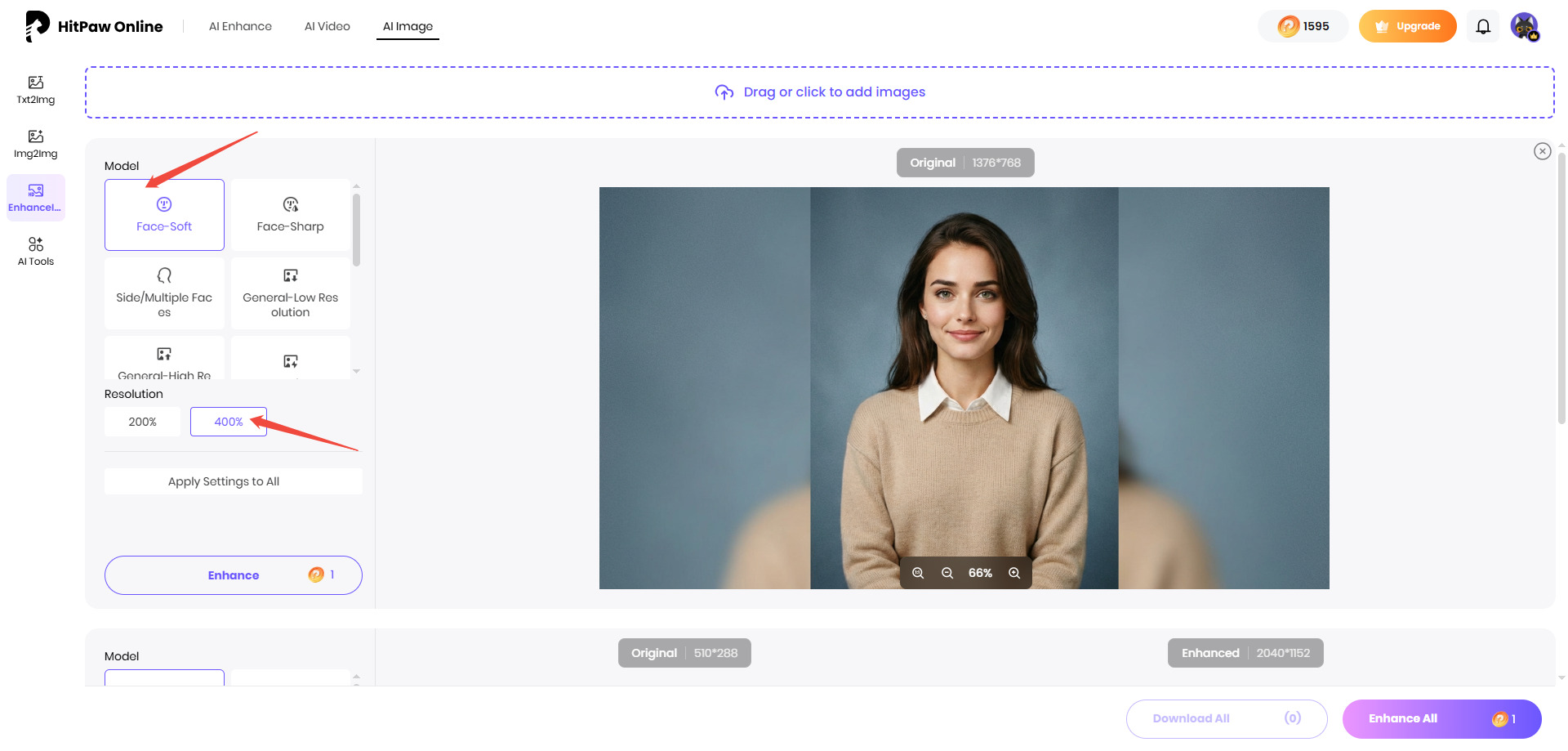The height and width of the screenshot is (751, 1568).
Task: Open the Upgrade page
Action: click(x=1407, y=25)
